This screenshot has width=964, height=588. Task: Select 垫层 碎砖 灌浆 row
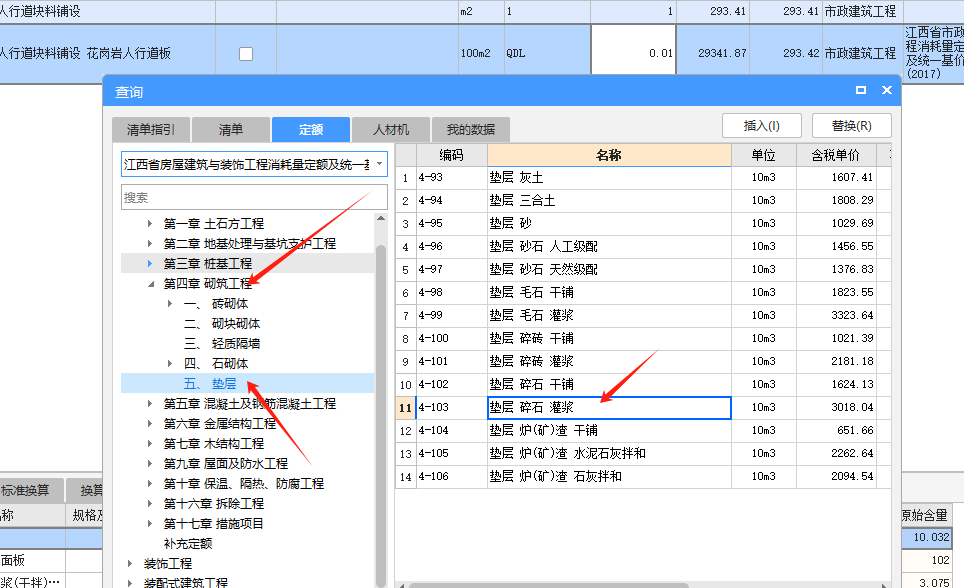[x=642, y=362]
